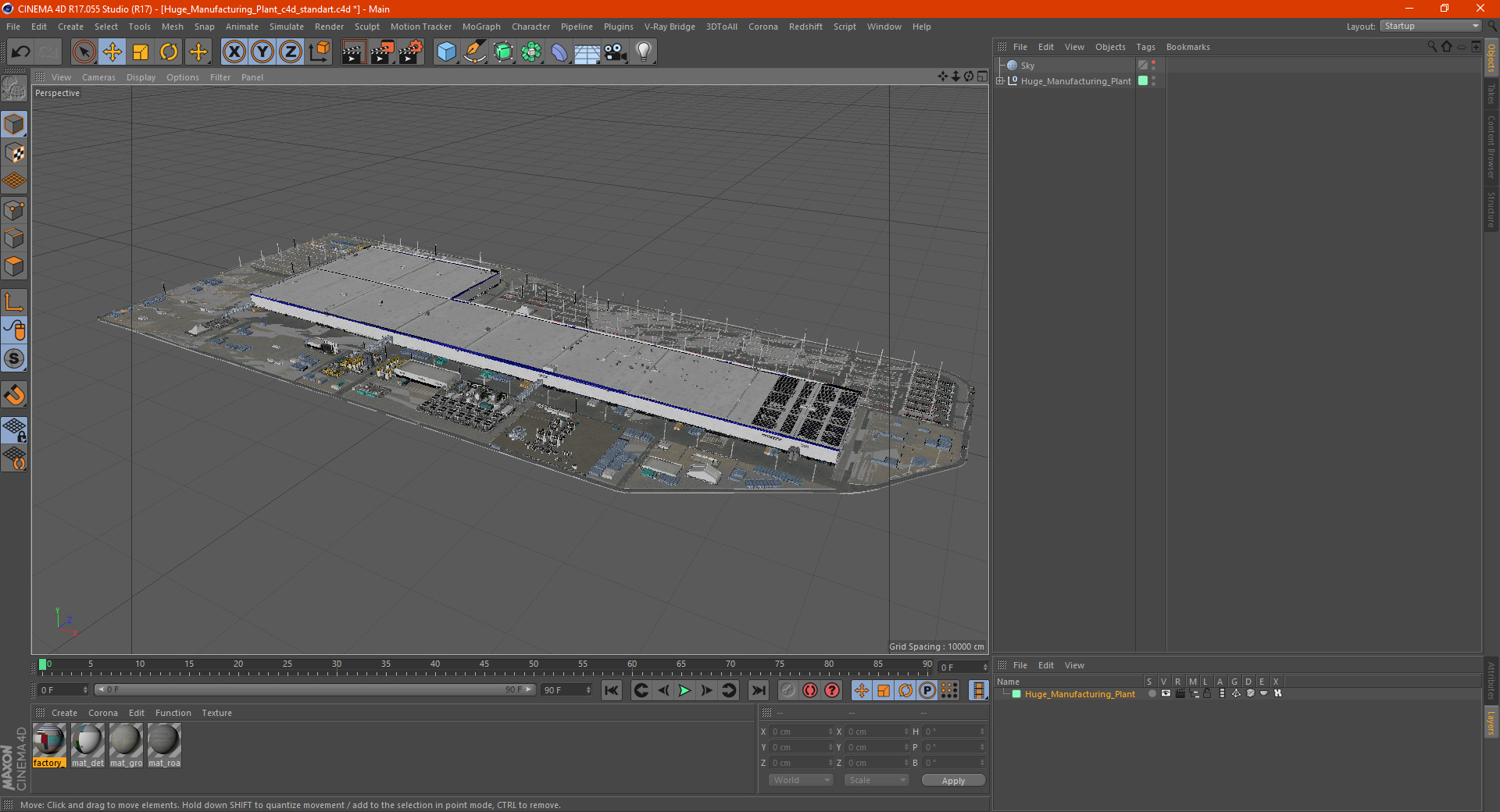The width and height of the screenshot is (1500, 812).
Task: Toggle Enable Axis tool icon
Action: coord(14,302)
